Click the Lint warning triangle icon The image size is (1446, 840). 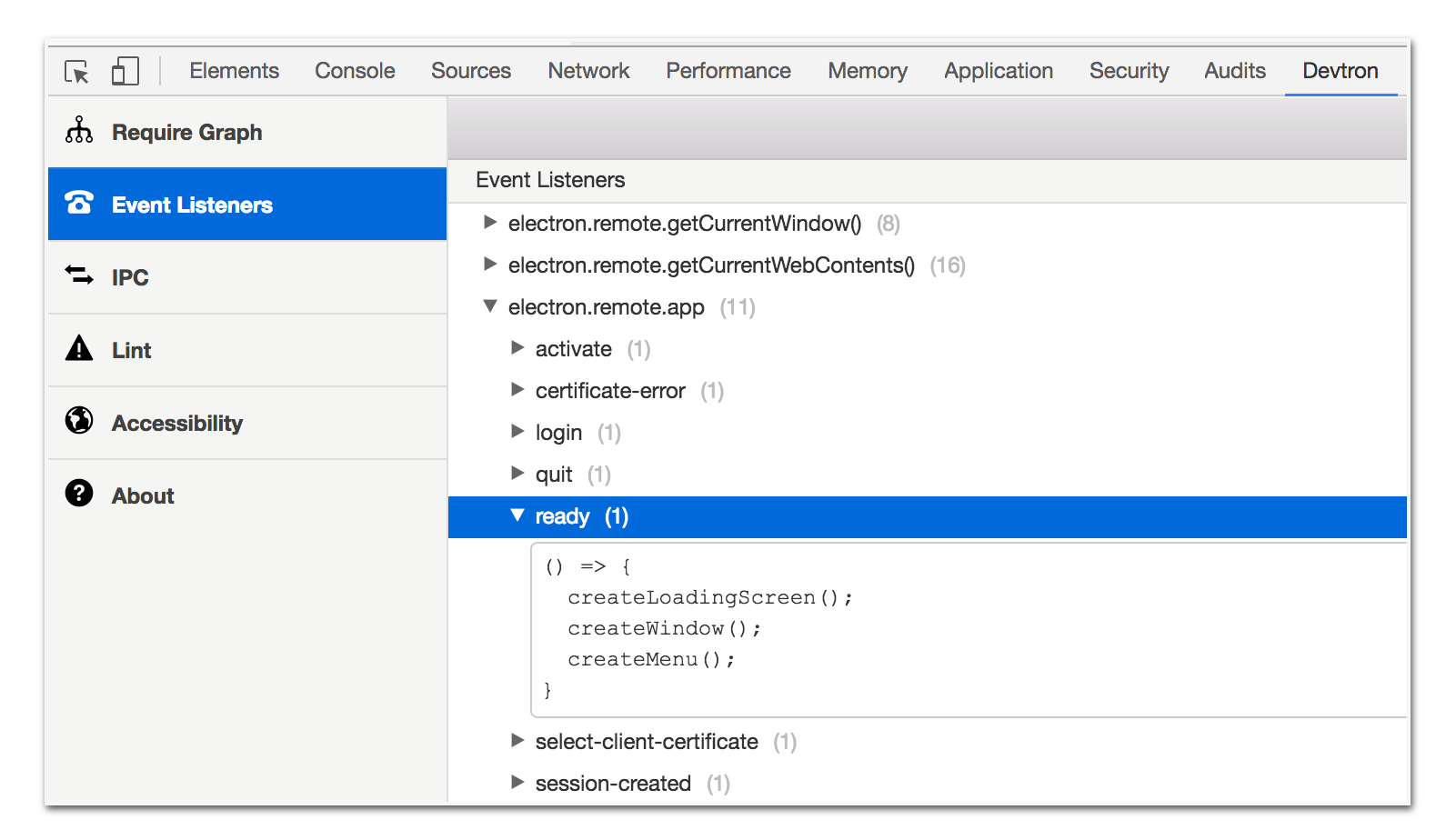[x=79, y=348]
